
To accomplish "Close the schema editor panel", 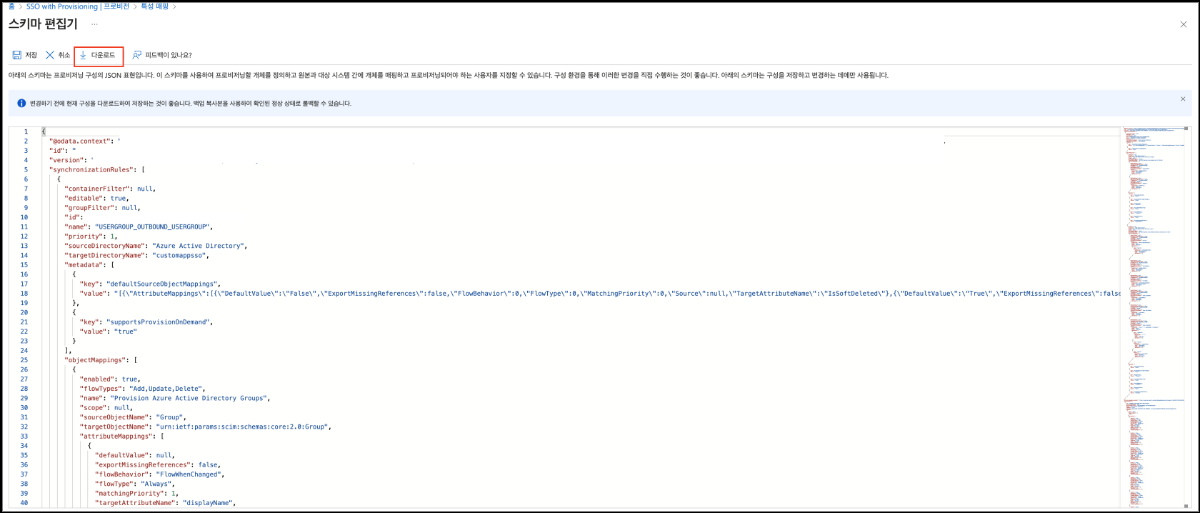I will pos(1186,22).
